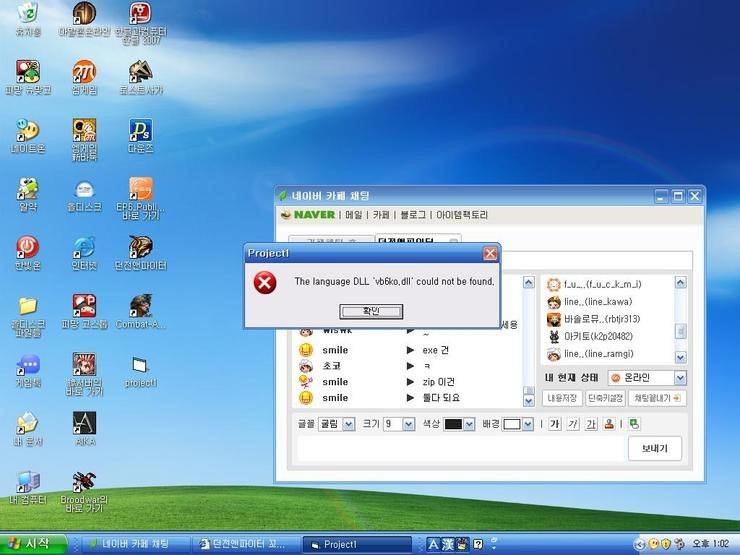Click the chat log scrollbar up arrow
The width and height of the screenshot is (740, 555).
(529, 283)
